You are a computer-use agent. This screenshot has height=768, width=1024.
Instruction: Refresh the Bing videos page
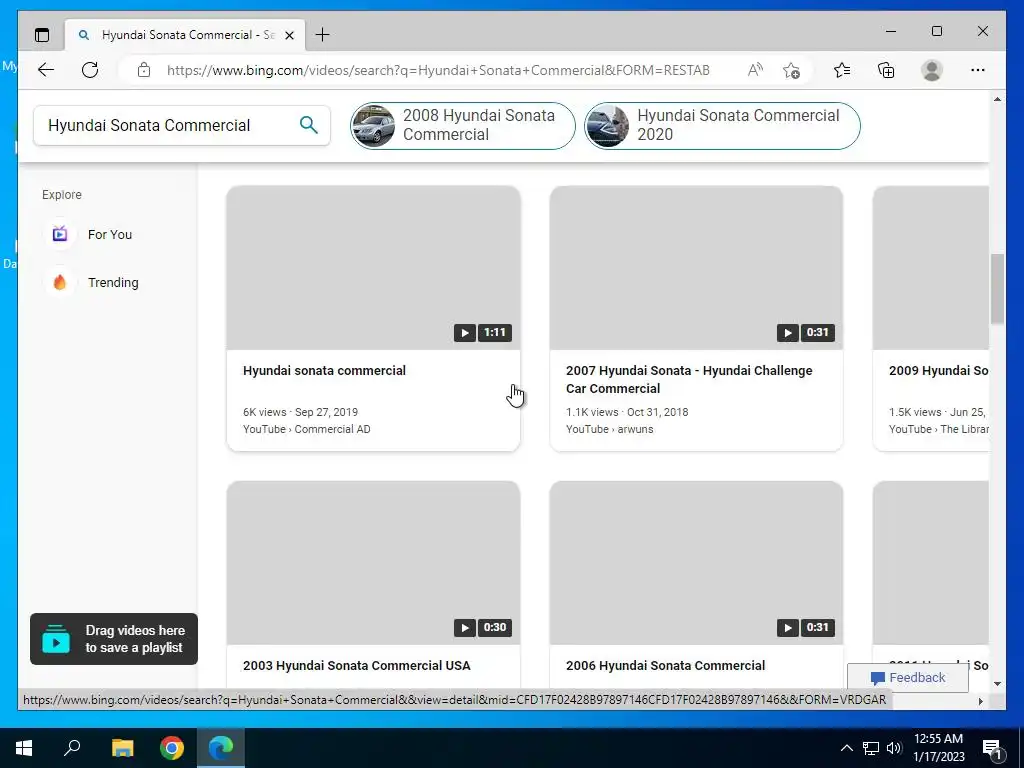[90, 70]
